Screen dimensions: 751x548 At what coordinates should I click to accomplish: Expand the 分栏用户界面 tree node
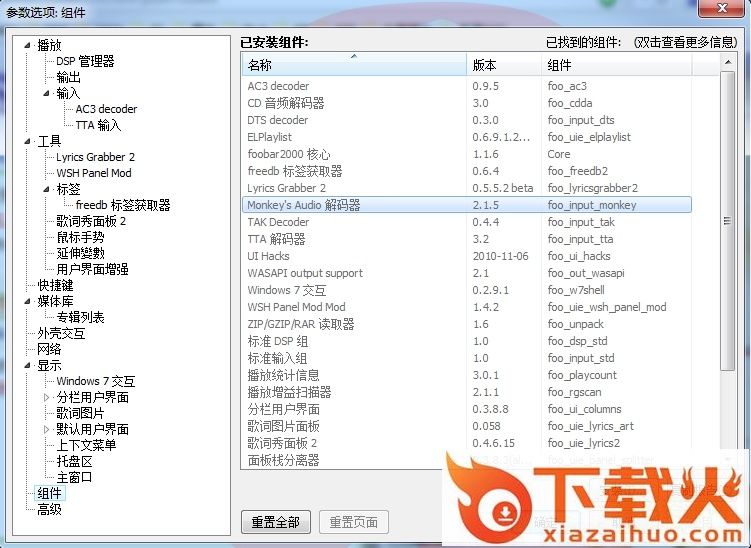(46, 397)
